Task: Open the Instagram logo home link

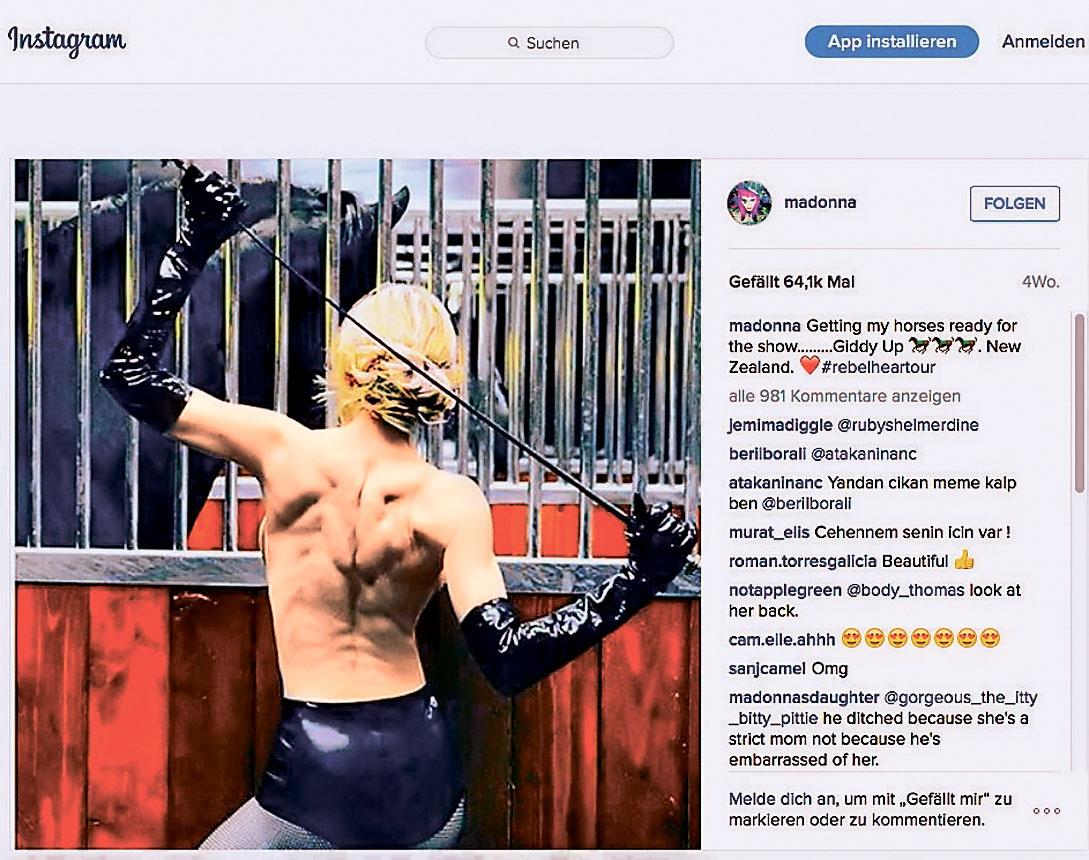Action: point(67,40)
